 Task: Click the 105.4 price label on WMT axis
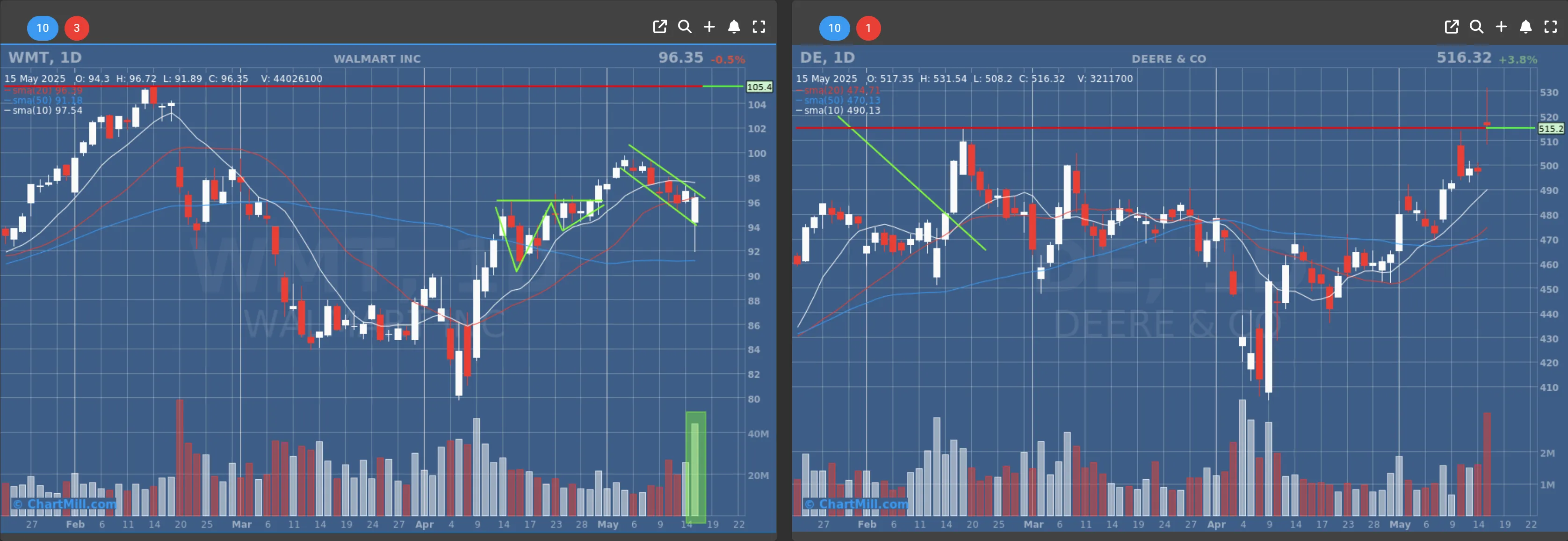759,87
